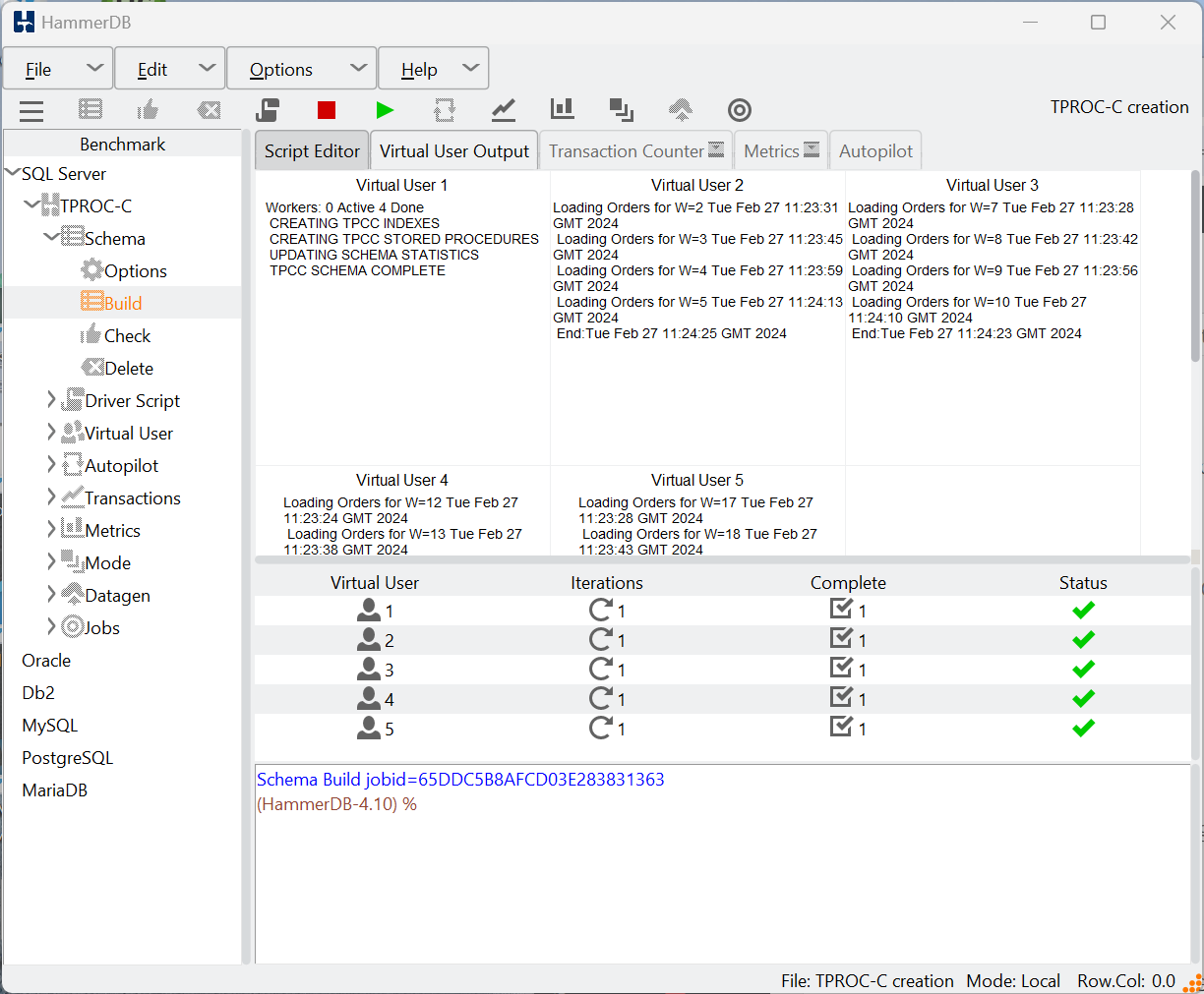Click the metrics bar chart toolbar icon
The width and height of the screenshot is (1204, 994).
563,108
